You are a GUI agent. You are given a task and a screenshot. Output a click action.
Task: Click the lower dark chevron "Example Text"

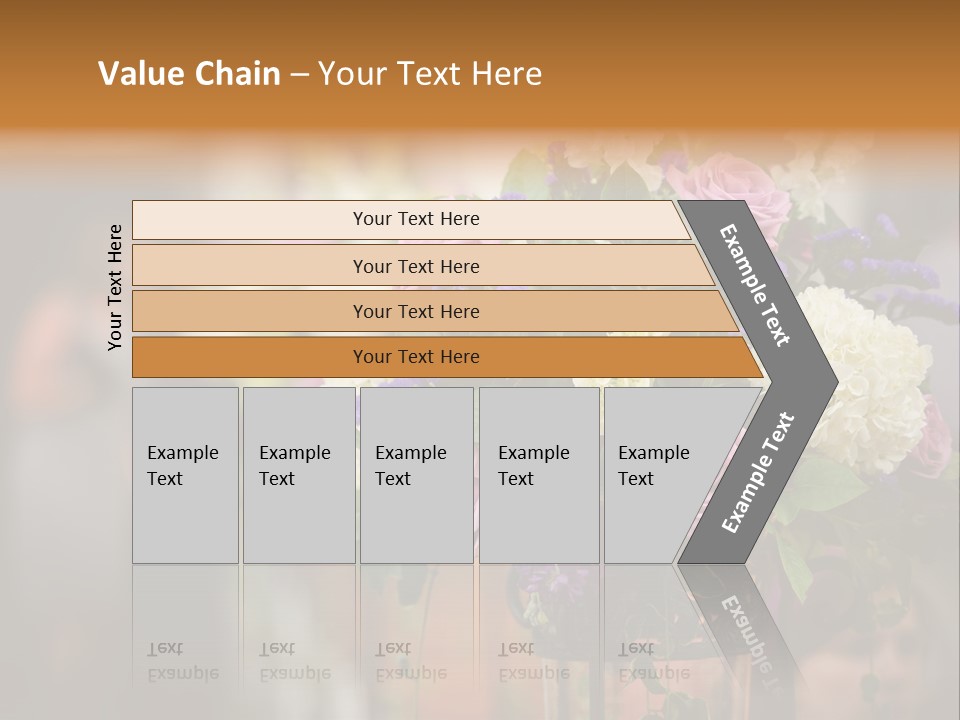[x=757, y=474]
